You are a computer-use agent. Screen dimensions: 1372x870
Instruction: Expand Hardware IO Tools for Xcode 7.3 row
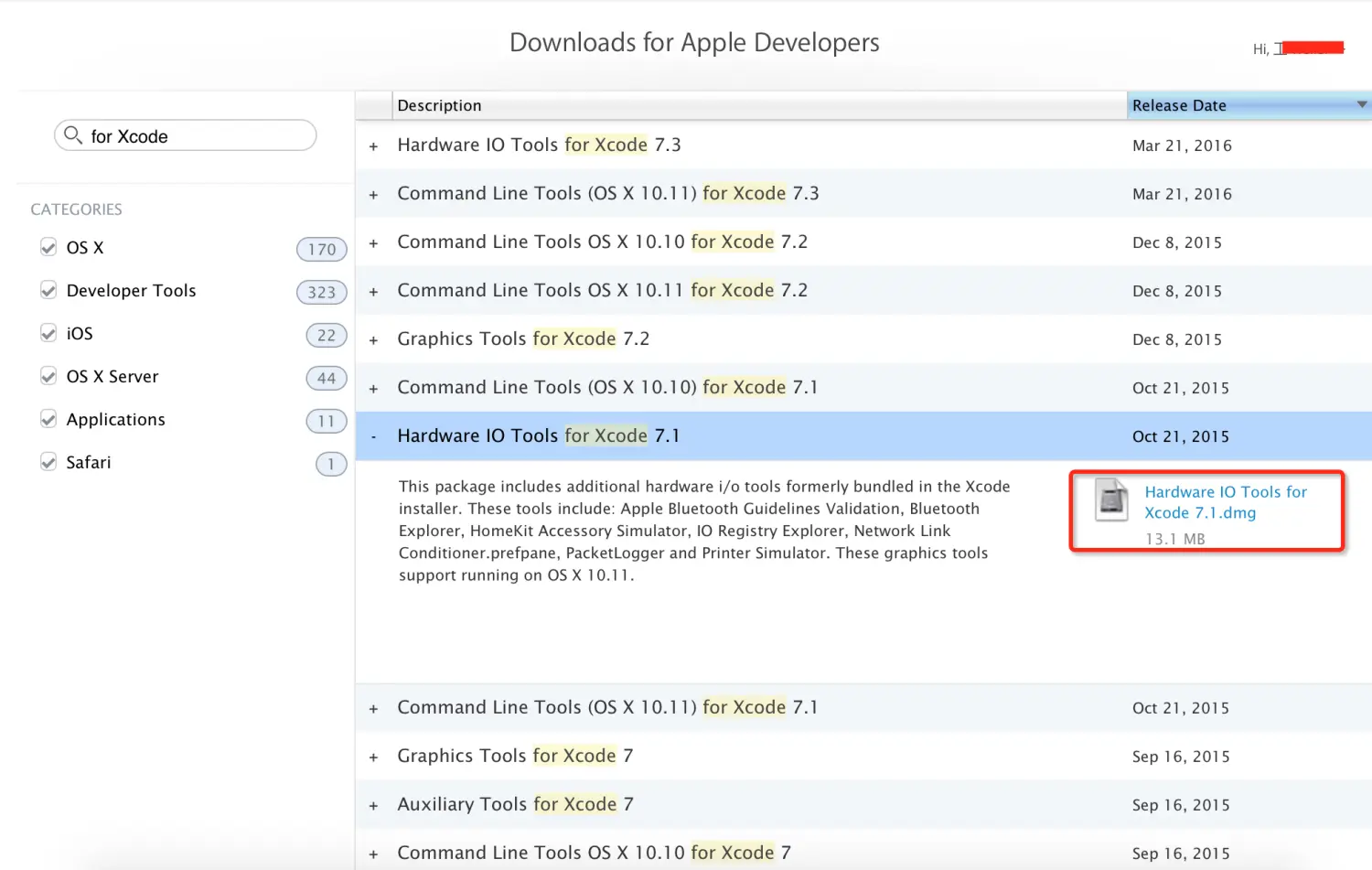373,146
